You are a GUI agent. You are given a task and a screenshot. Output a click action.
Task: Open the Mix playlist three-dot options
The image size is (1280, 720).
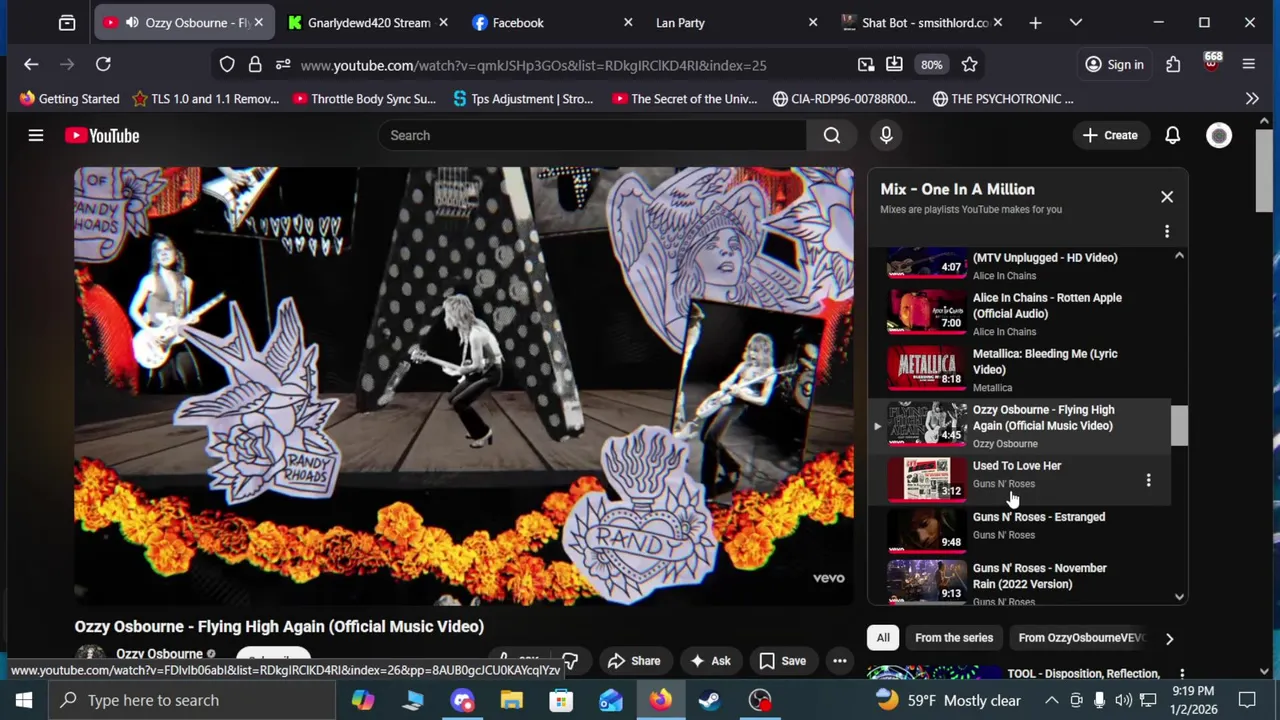pyautogui.click(x=1167, y=231)
